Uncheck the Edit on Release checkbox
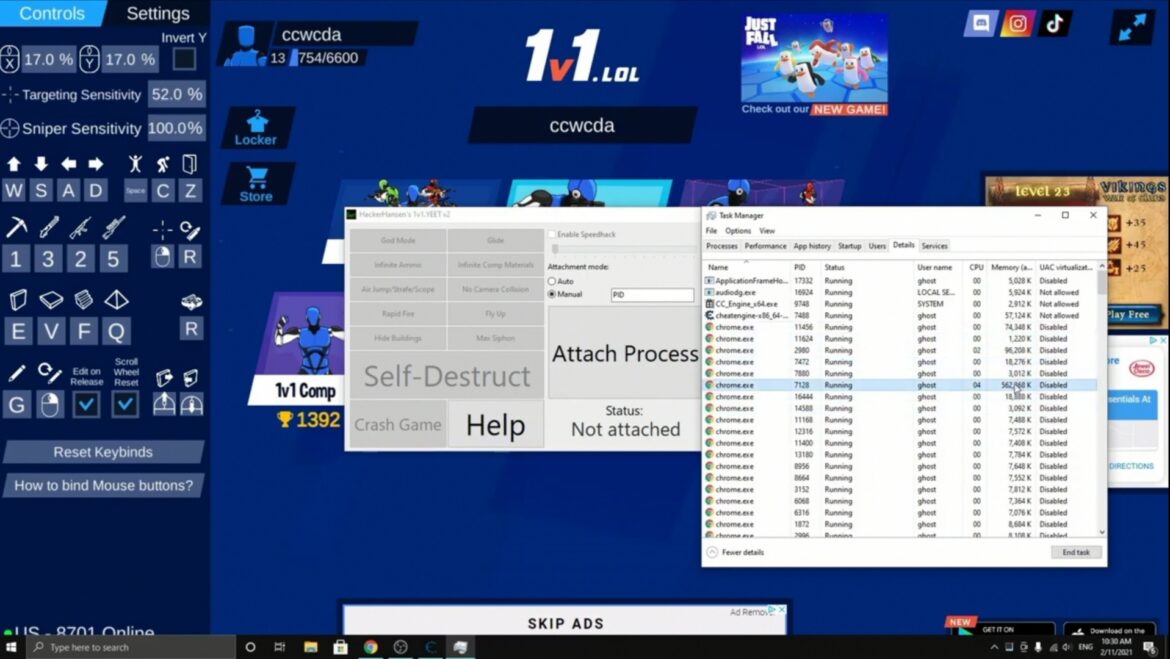Image resolution: width=1170 pixels, height=659 pixels. click(86, 404)
